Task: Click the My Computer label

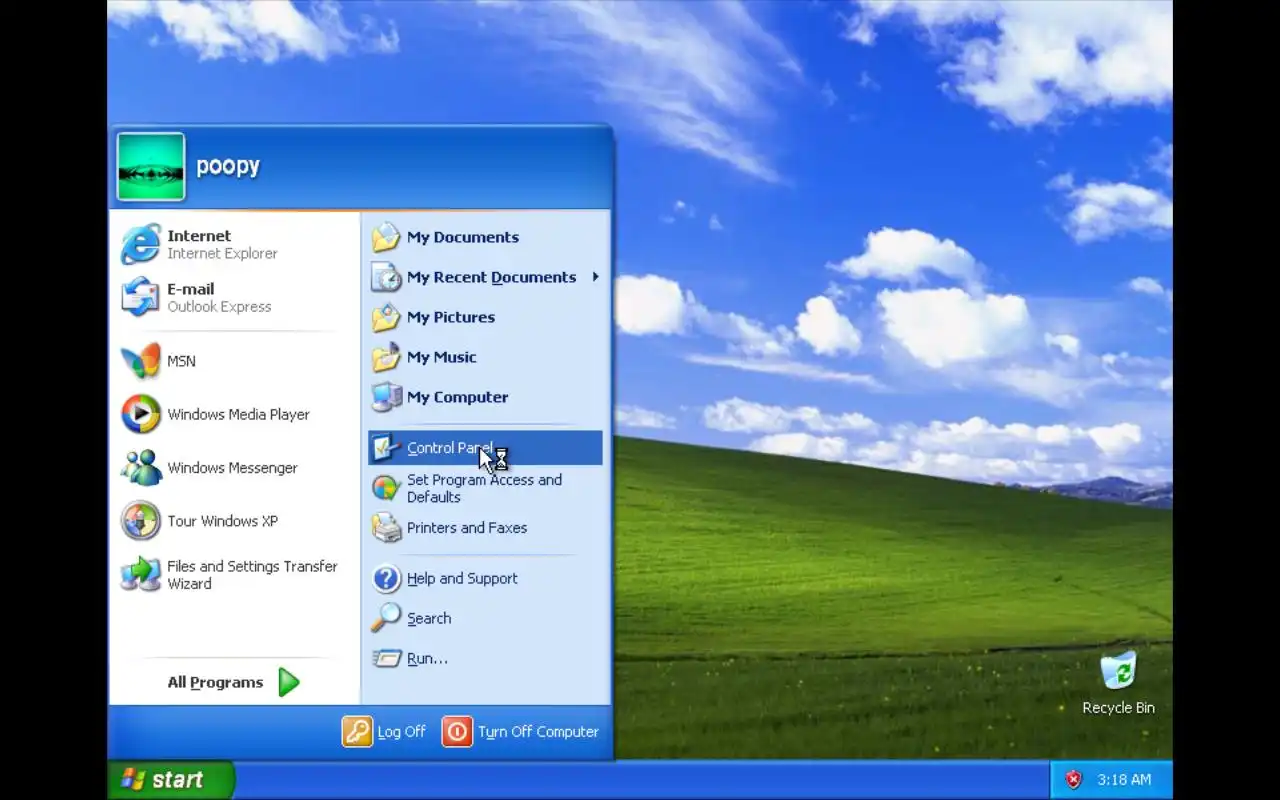Action: (457, 397)
